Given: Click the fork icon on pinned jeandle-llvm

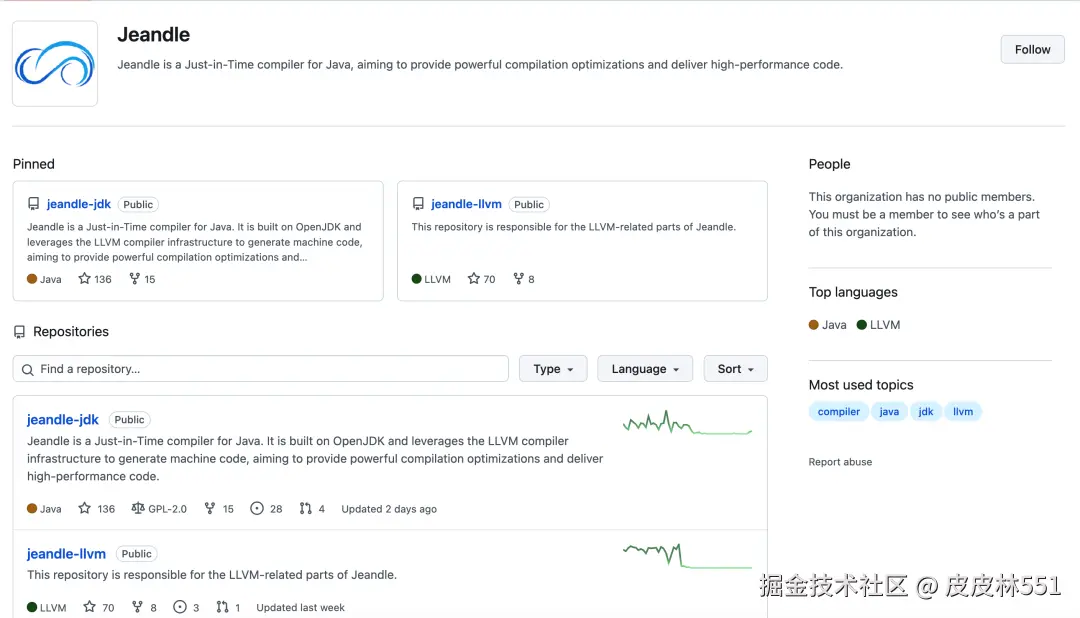Looking at the screenshot, I should pyautogui.click(x=518, y=279).
